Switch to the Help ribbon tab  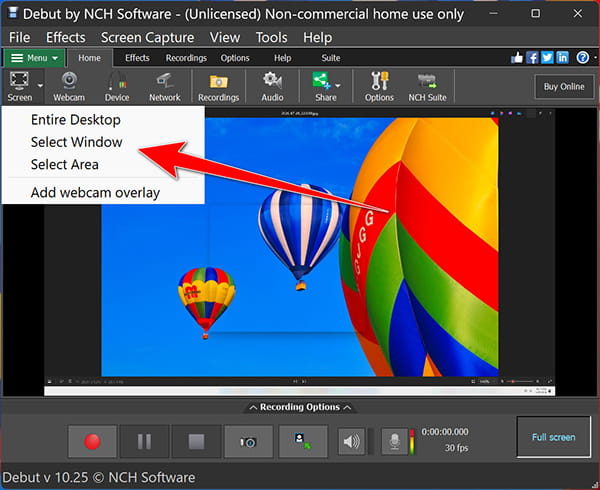(x=282, y=58)
